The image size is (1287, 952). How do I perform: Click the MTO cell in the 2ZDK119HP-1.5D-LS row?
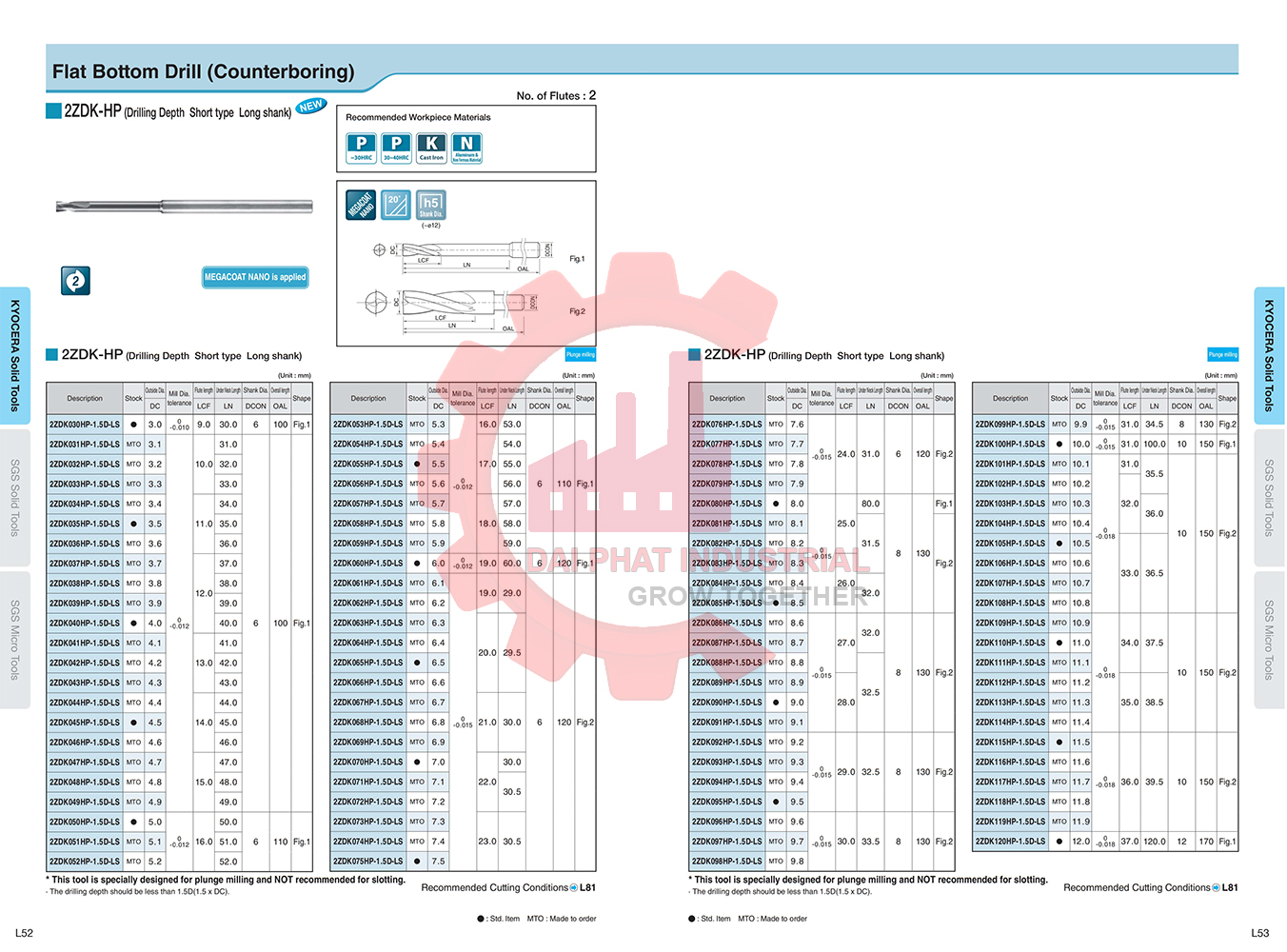1059,822
